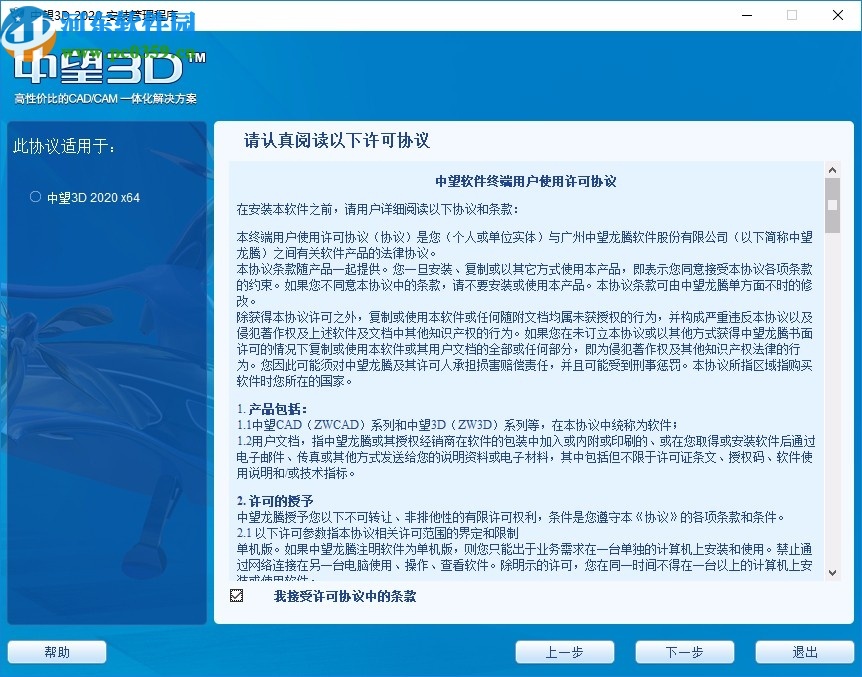Click the scrollbar up arrow
The width and height of the screenshot is (862, 677).
click(832, 169)
